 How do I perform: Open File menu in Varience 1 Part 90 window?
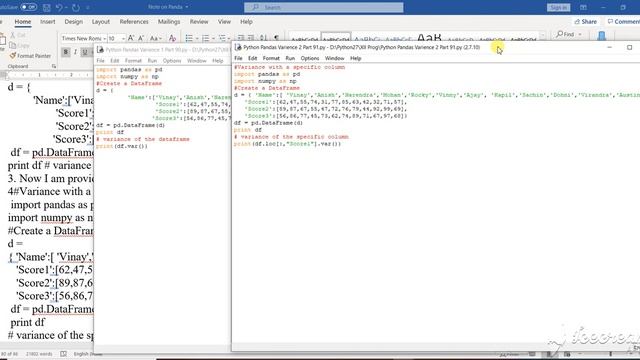click(x=100, y=61)
